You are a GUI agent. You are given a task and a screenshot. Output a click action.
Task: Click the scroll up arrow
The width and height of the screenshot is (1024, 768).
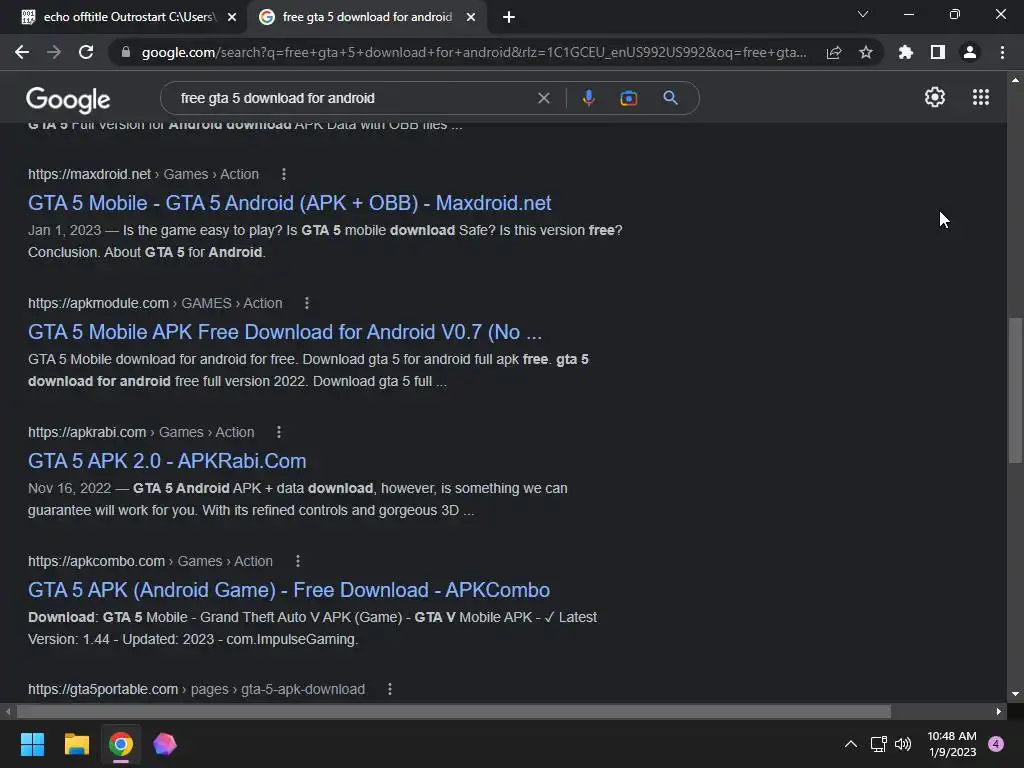pyautogui.click(x=1015, y=80)
